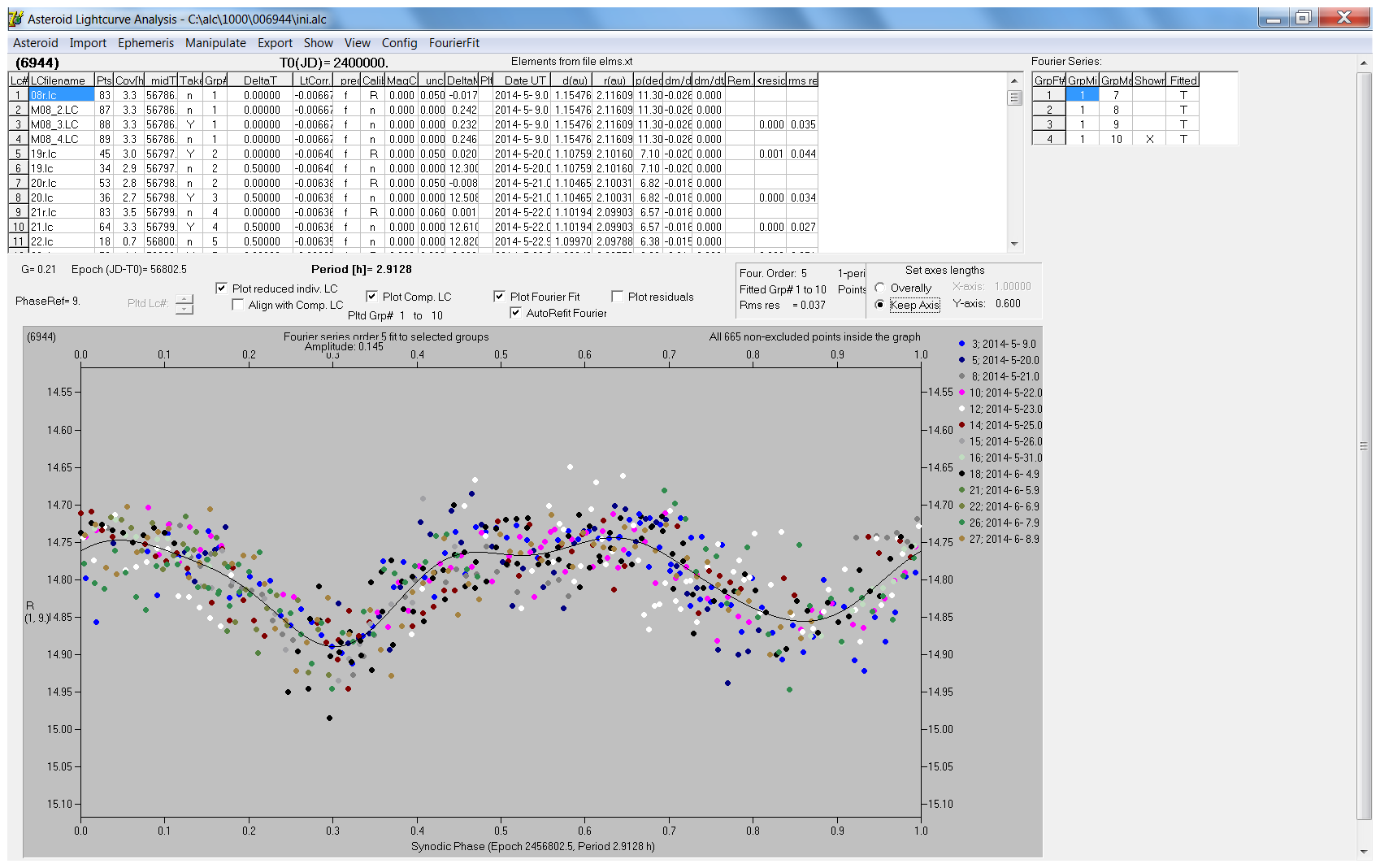The width and height of the screenshot is (1380, 868).
Task: Select file 22.lc in the table
Action: click(62, 241)
